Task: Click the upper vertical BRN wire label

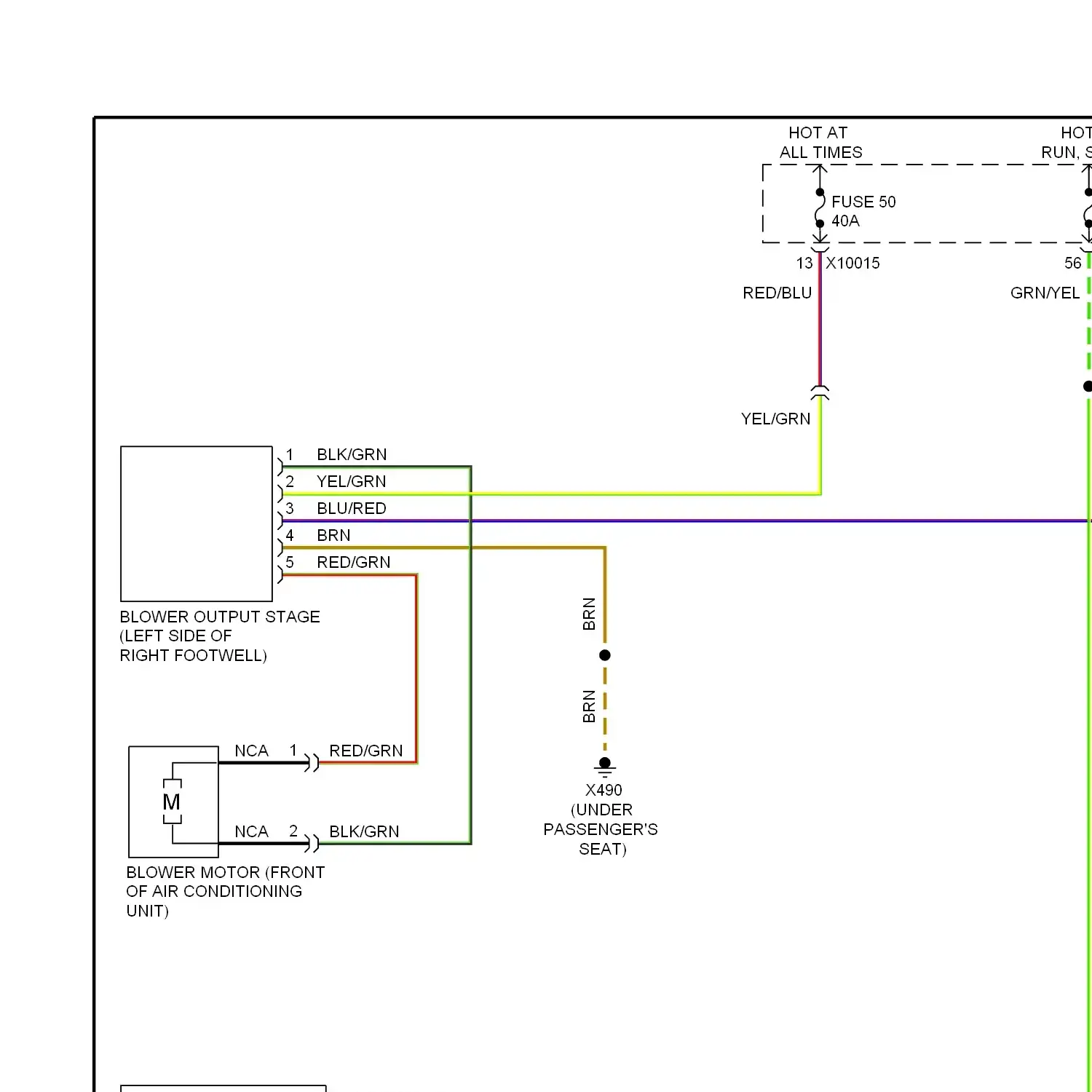Action: (589, 614)
